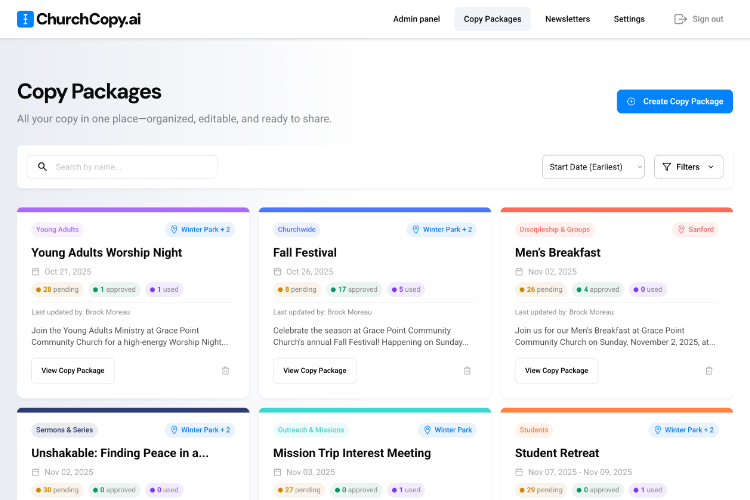Delete the Men's Breakfast package
The width and height of the screenshot is (750, 500).
point(709,370)
